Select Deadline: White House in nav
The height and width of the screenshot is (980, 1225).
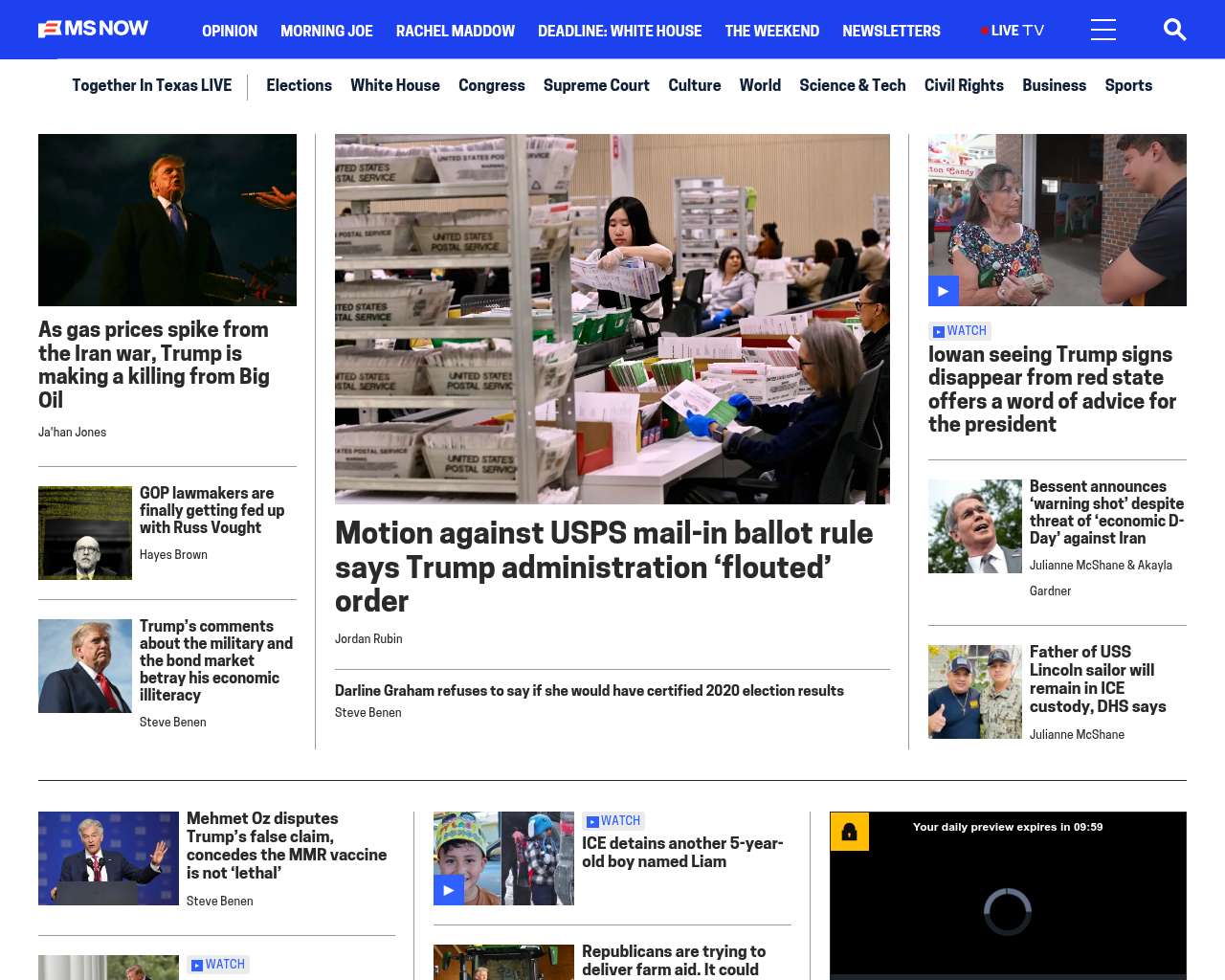[x=619, y=31]
